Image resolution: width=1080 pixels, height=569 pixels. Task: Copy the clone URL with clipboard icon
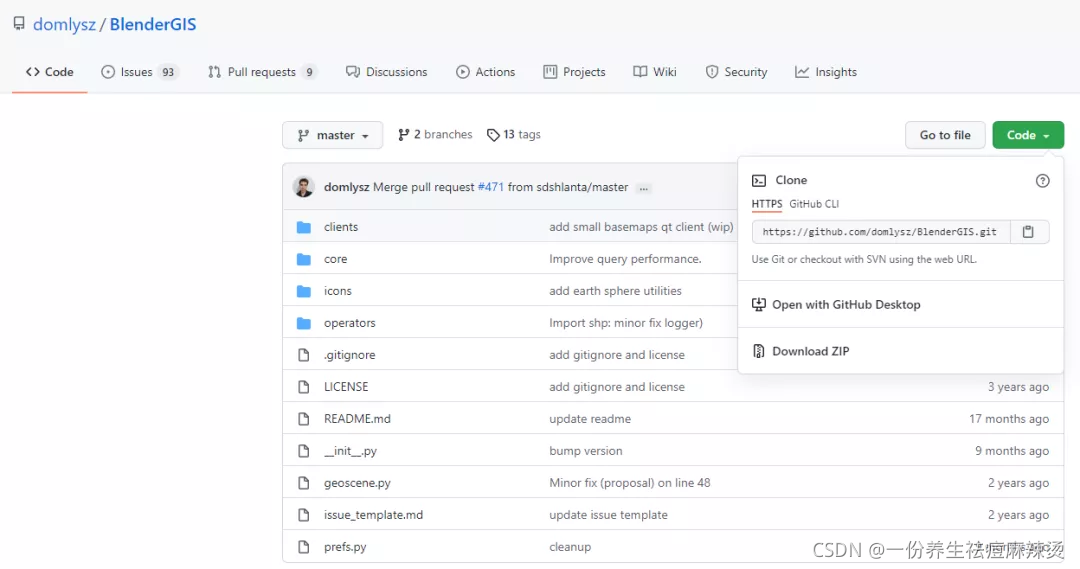1028,232
